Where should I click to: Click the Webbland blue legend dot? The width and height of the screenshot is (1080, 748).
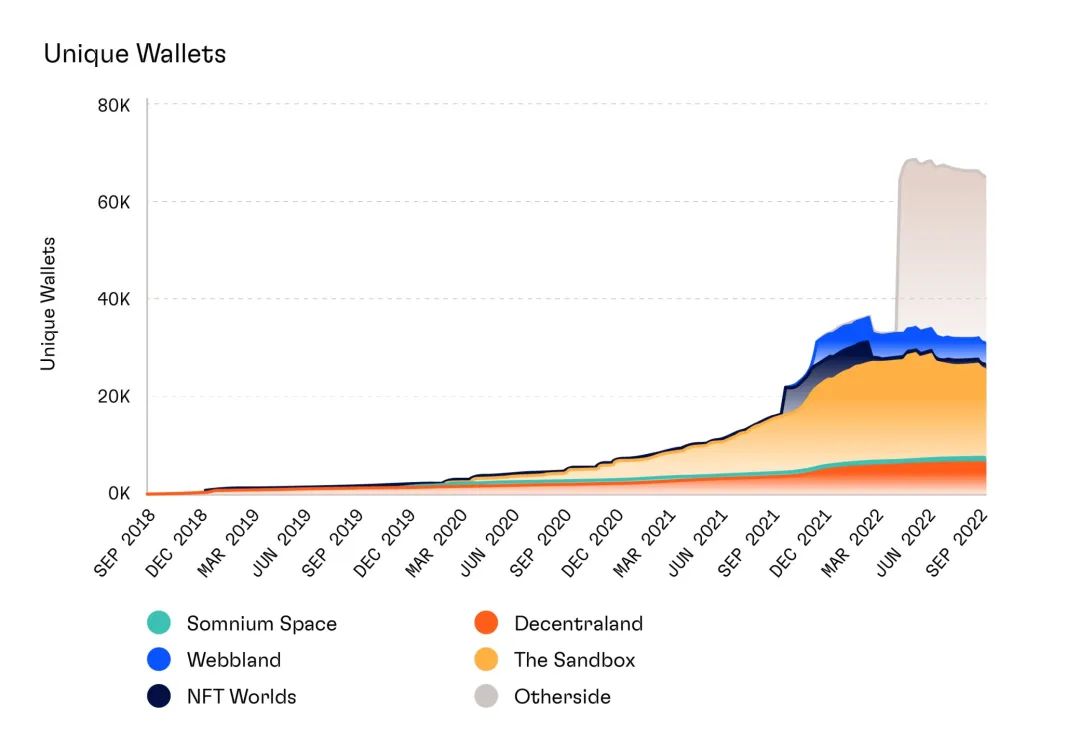(x=158, y=659)
